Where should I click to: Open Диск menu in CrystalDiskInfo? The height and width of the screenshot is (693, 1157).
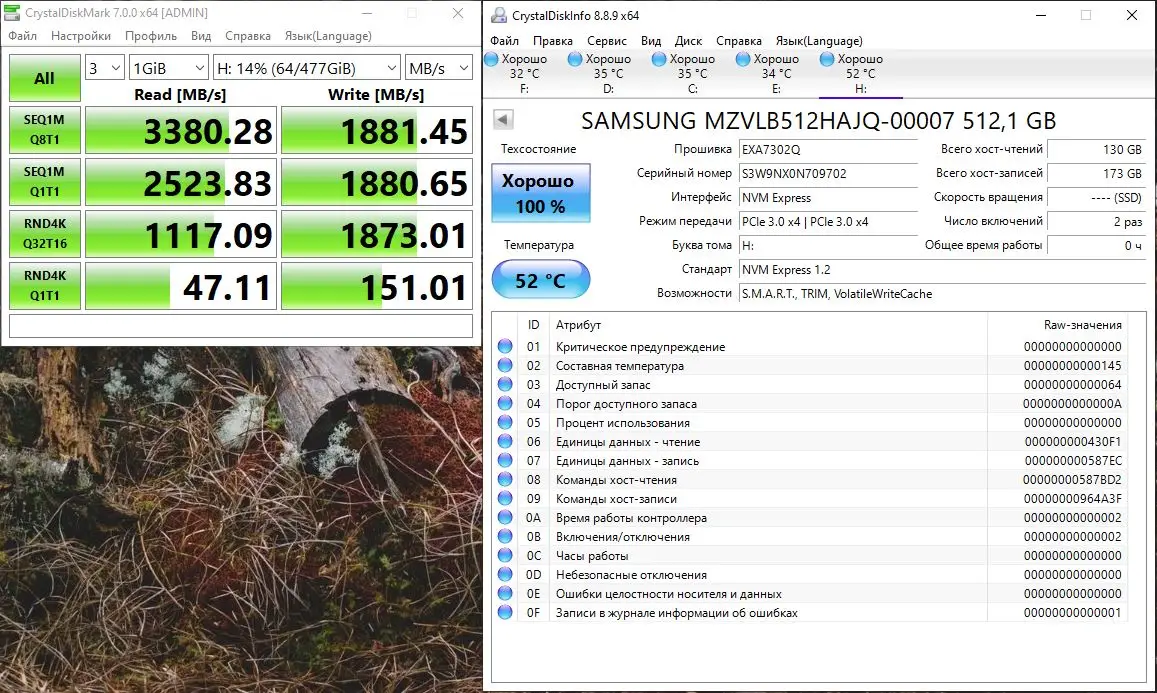tap(688, 41)
